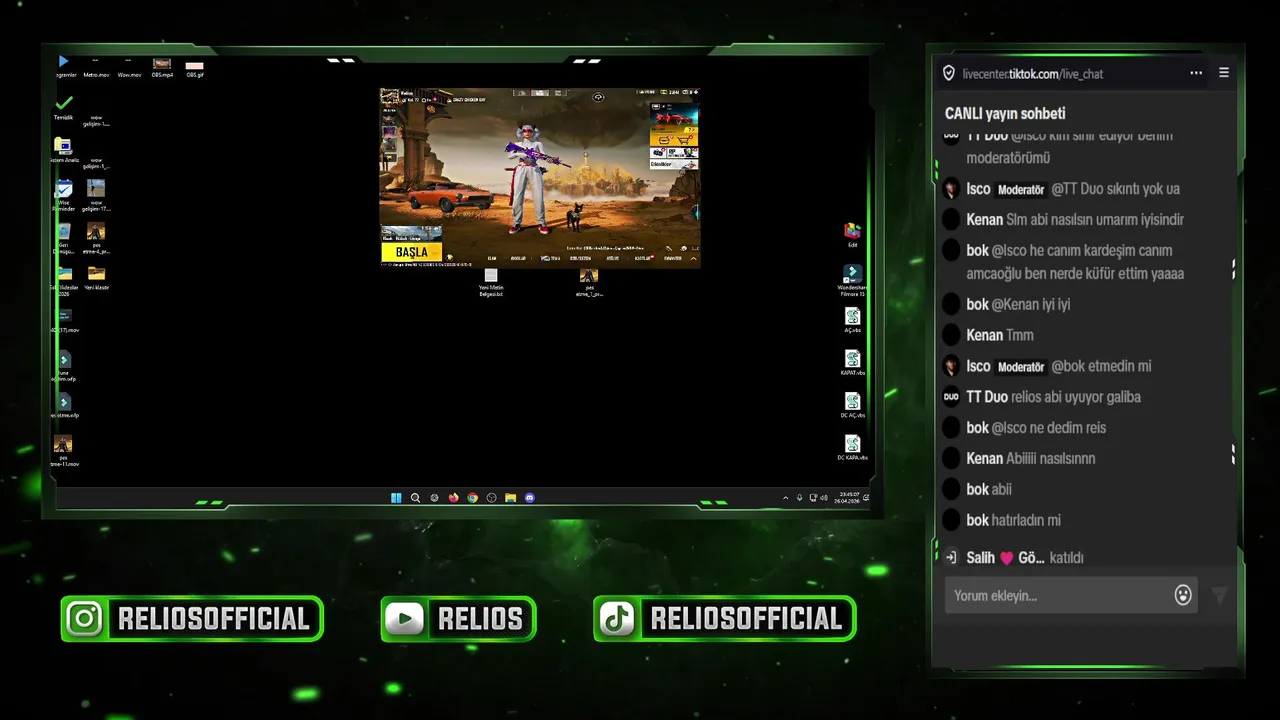Open the Edit app shortcut on desktop
Screen dimensions: 1280x720
tap(852, 235)
